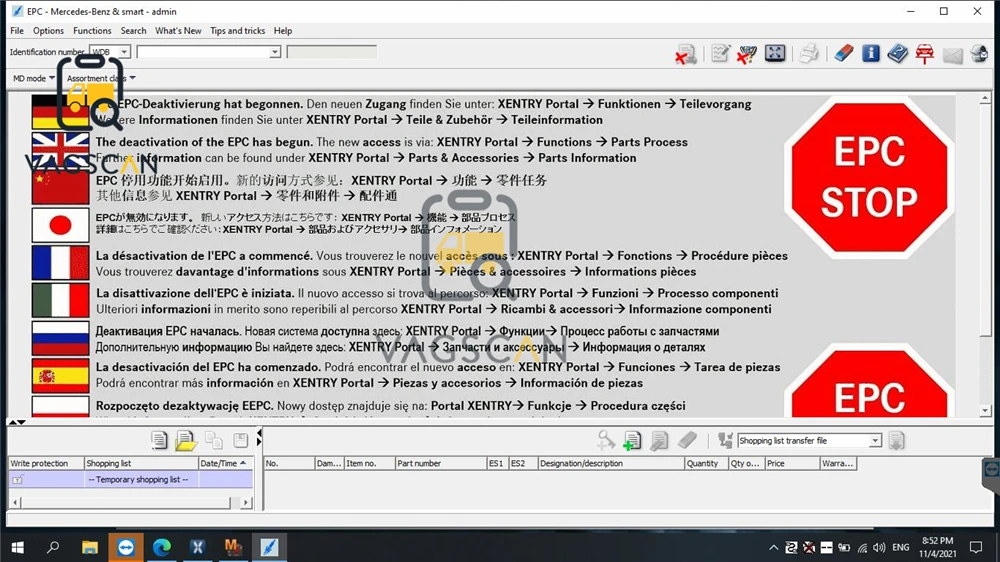Open the Help menu
The height and width of the screenshot is (562, 1000).
[x=283, y=31]
